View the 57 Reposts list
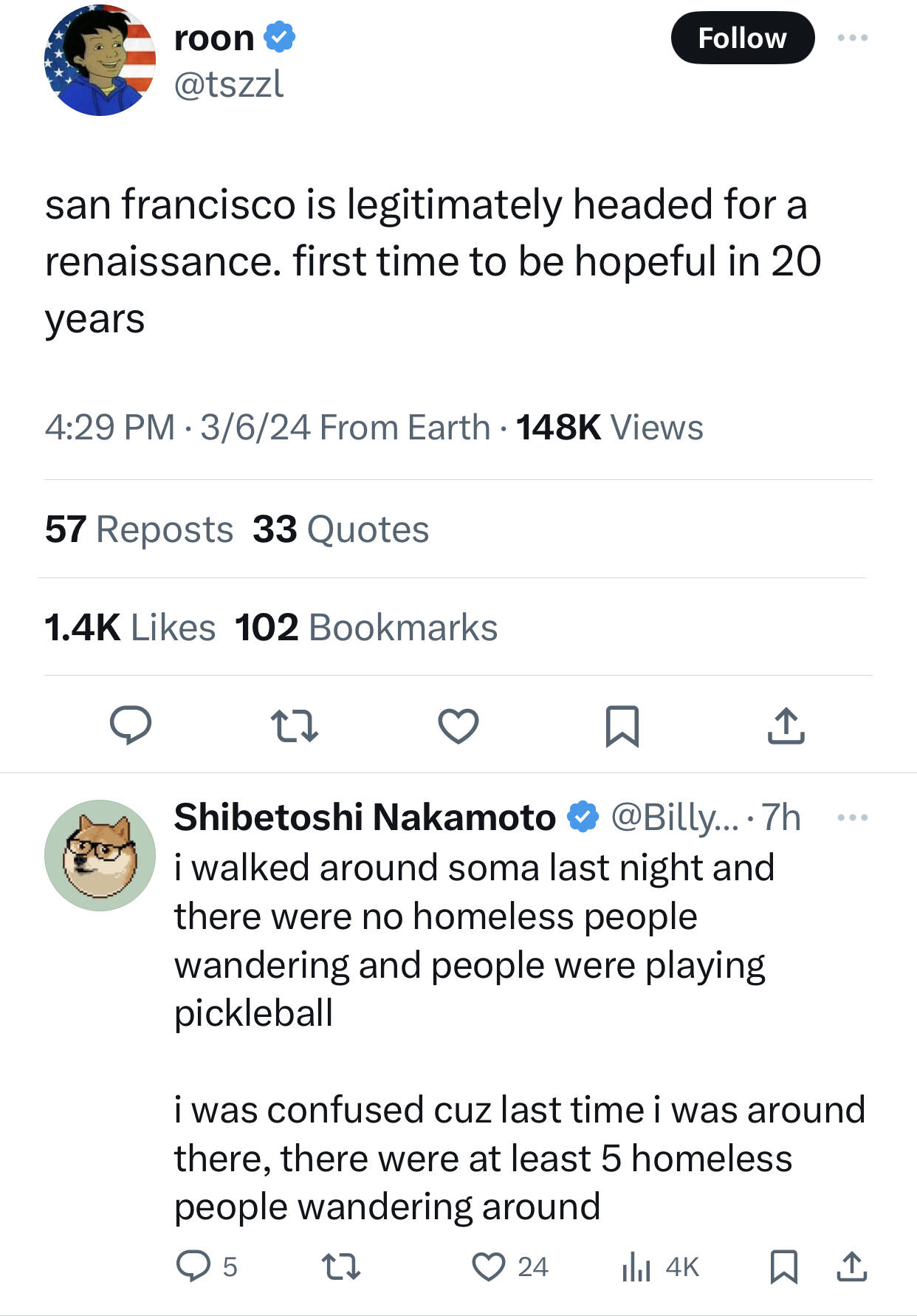Viewport: 917px width, 1316px height. click(139, 529)
